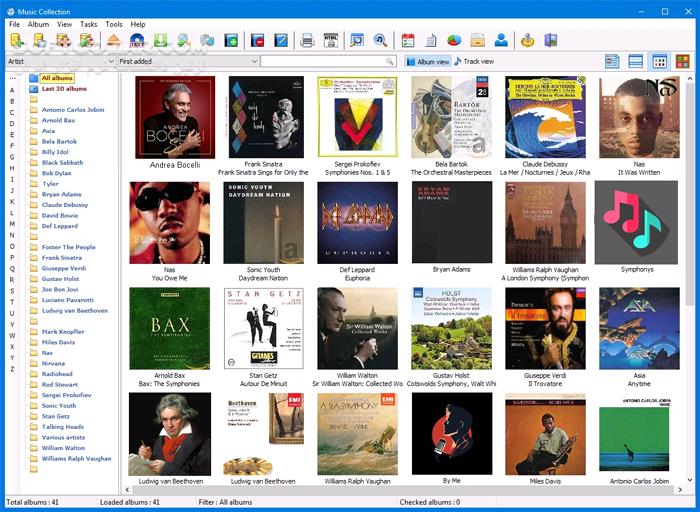Screen dimensions: 700x512
Task: Click the Print toolbar icon
Action: pos(307,40)
